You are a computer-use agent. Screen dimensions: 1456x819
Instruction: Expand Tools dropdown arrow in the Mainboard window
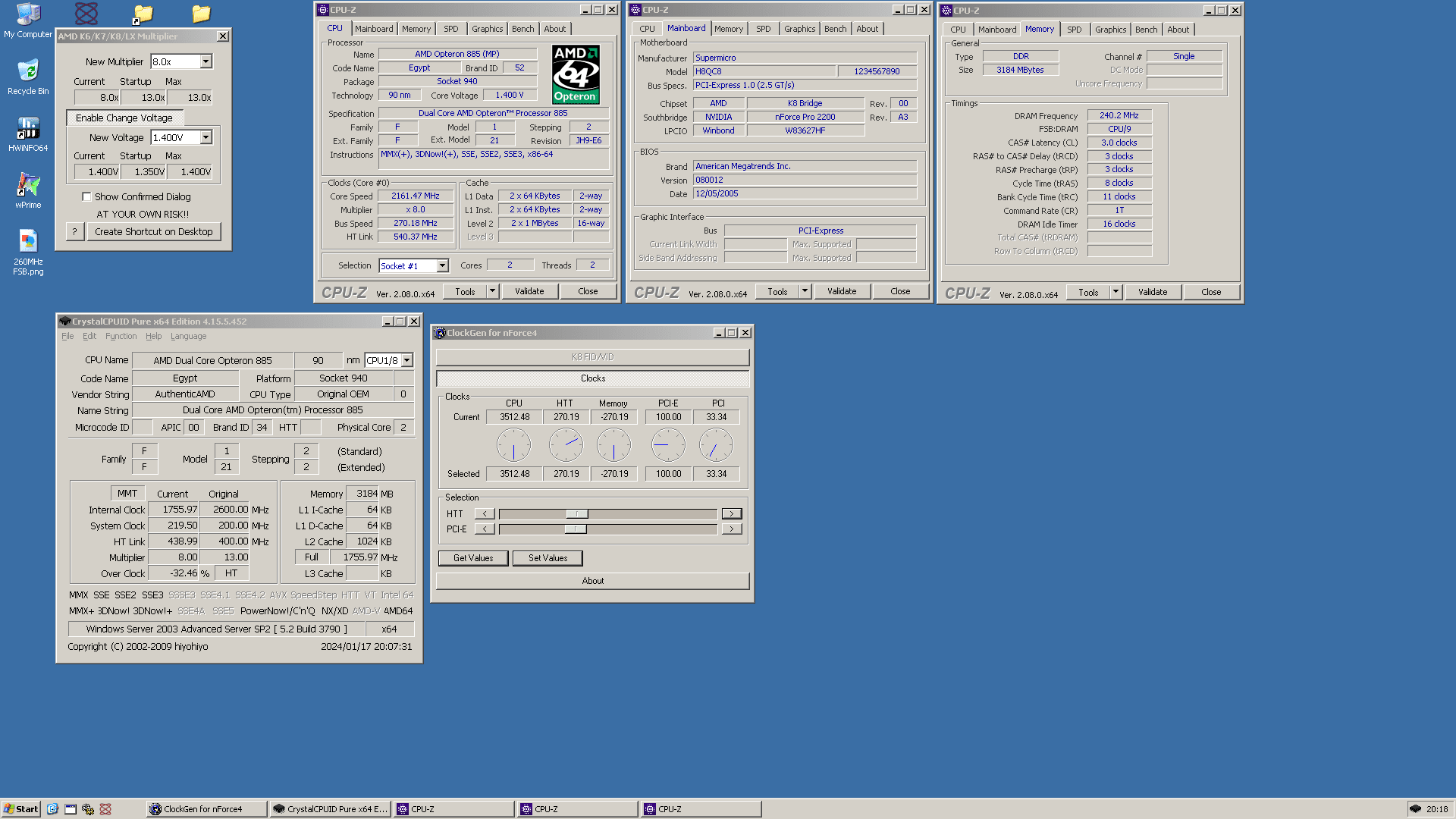(805, 291)
